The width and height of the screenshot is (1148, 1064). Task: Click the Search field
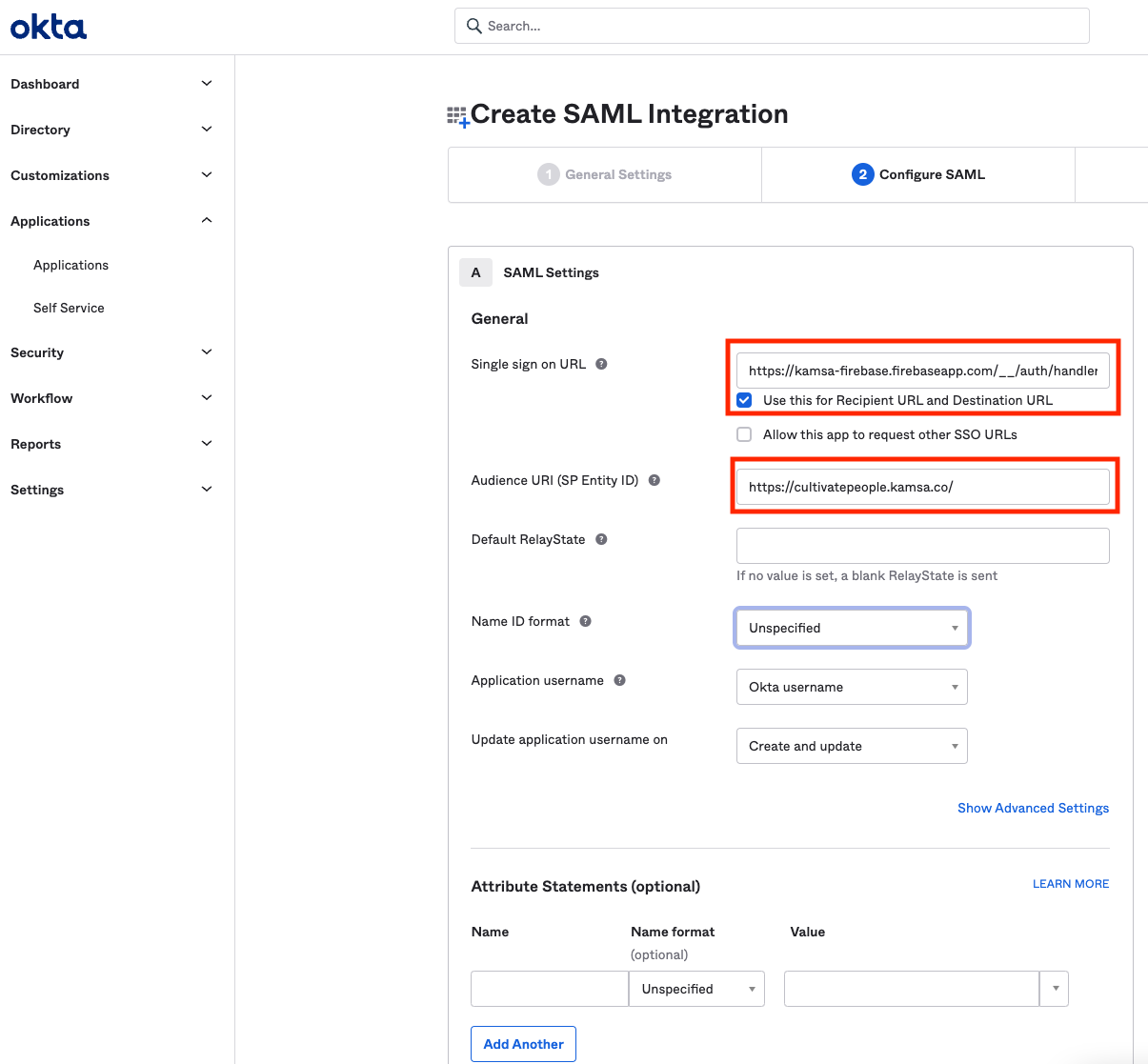(772, 26)
